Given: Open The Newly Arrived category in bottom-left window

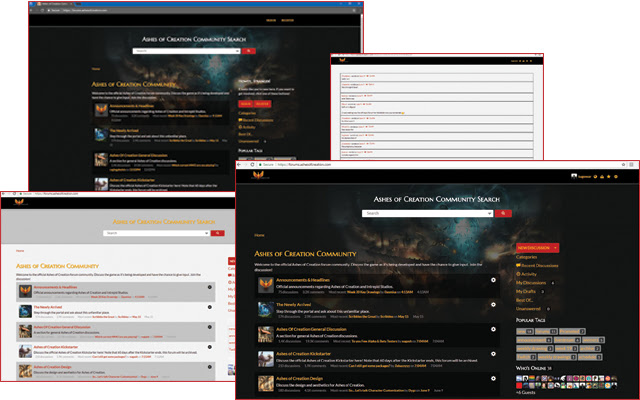Looking at the screenshot, I should tap(48, 307).
